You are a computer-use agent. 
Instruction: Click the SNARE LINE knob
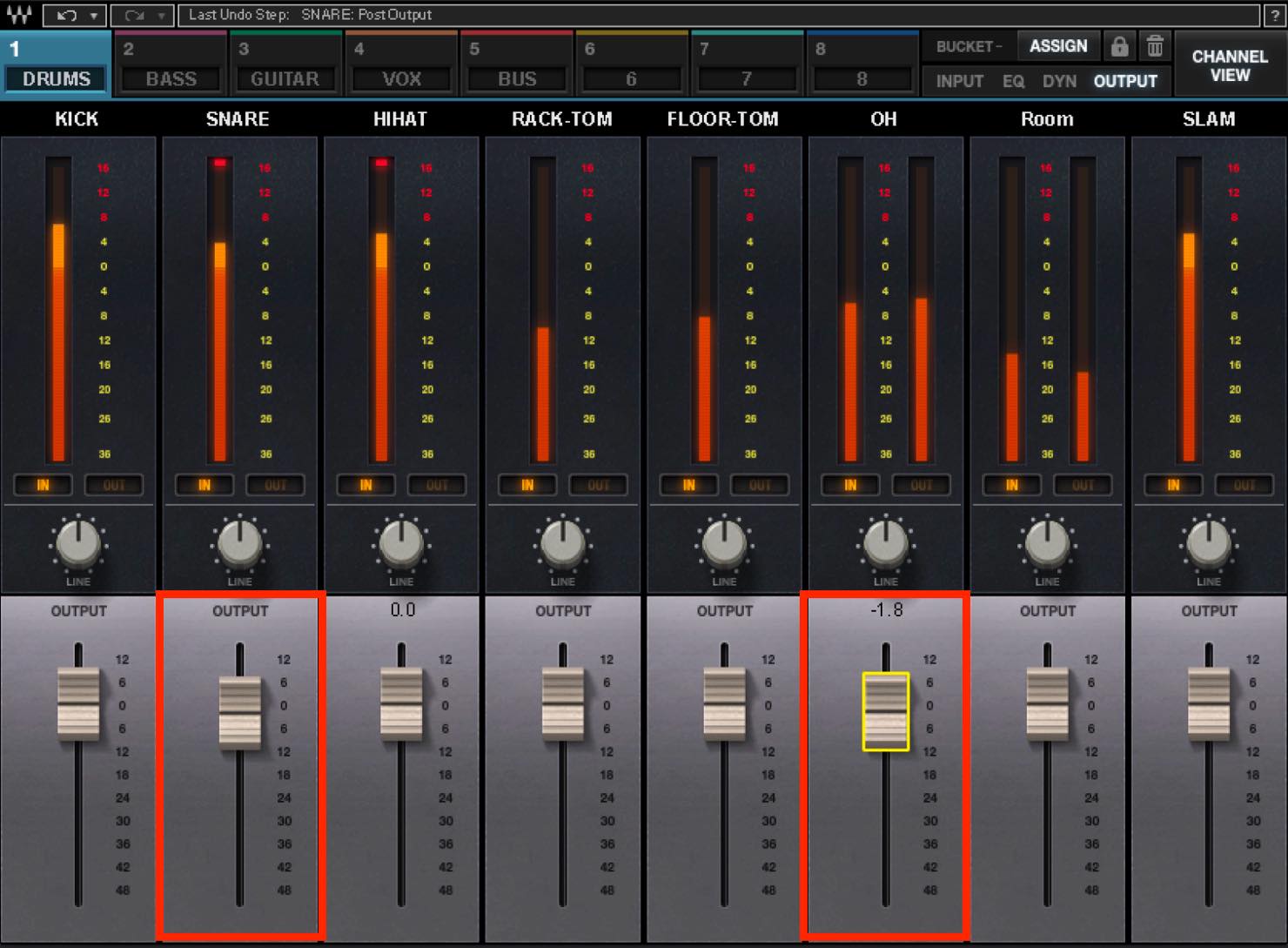click(x=239, y=543)
